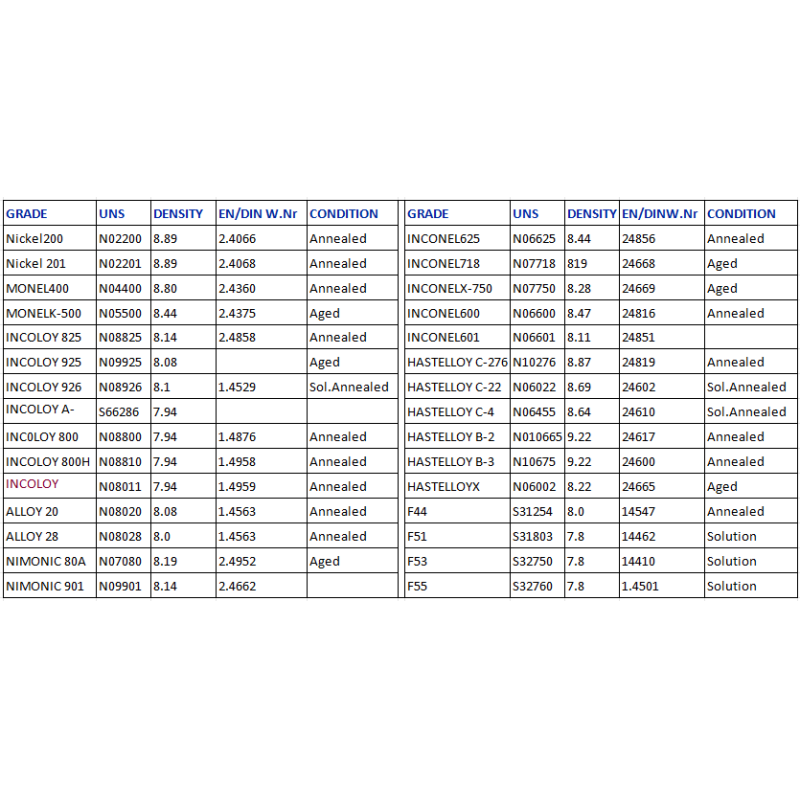800x800 pixels.
Task: Select UNS value N010665
Action: click(x=537, y=437)
